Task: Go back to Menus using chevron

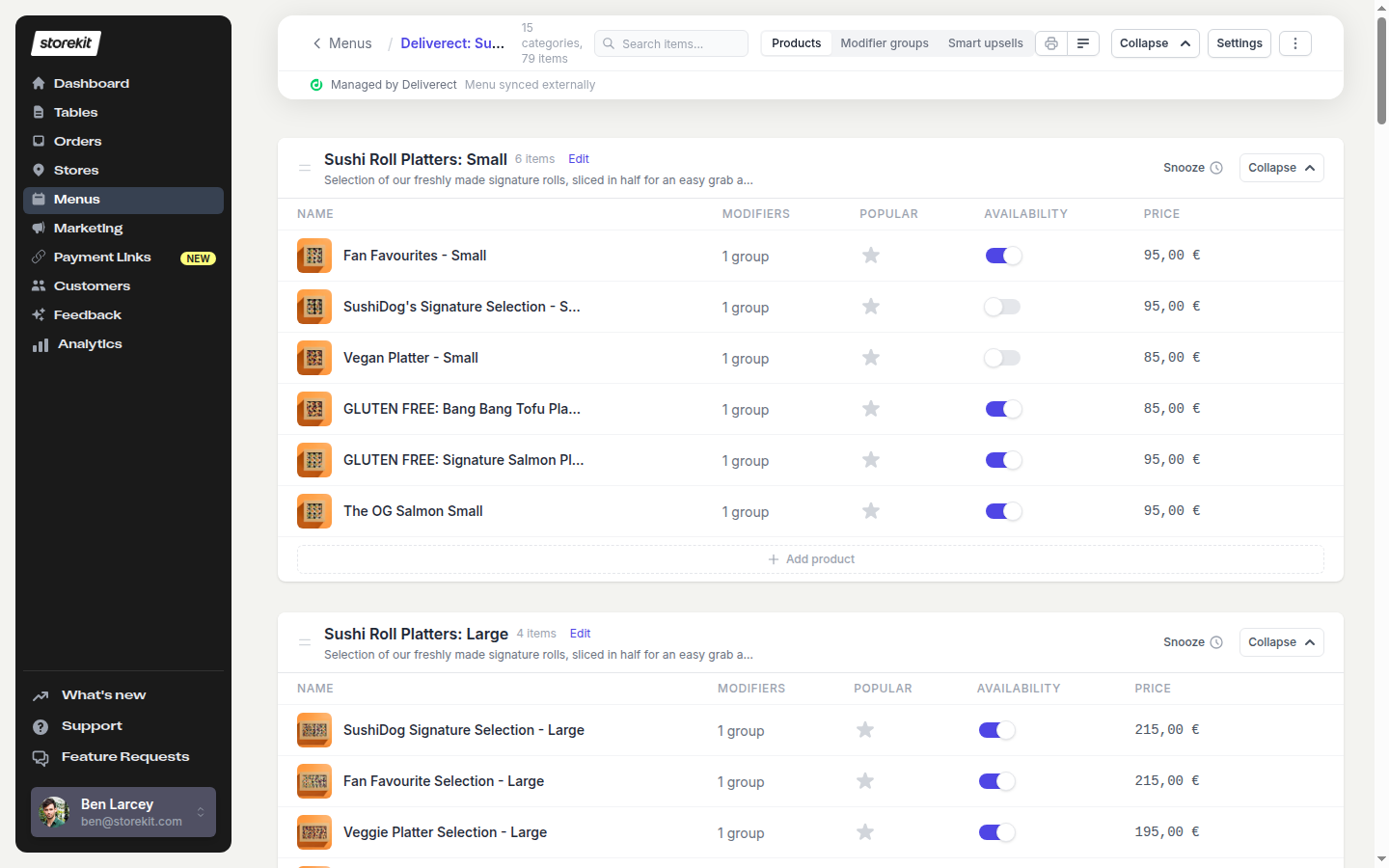Action: [x=316, y=43]
